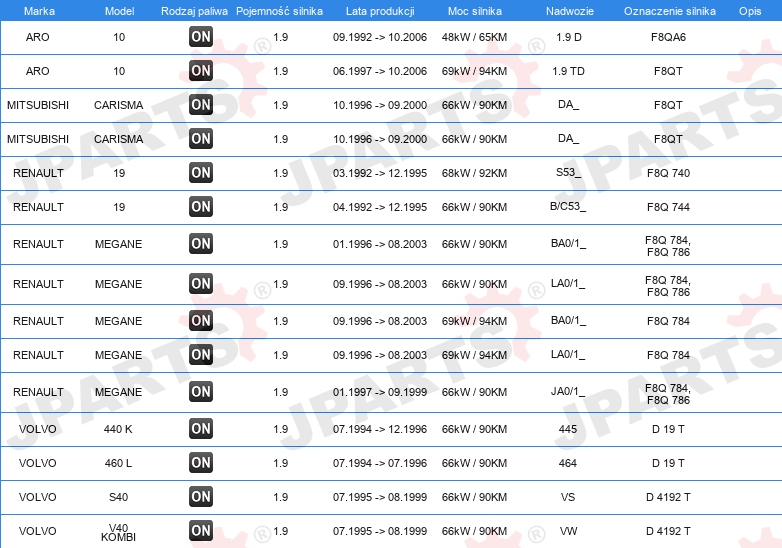Click the ON badge in the Volvo V40 KOMBI row

point(201,531)
